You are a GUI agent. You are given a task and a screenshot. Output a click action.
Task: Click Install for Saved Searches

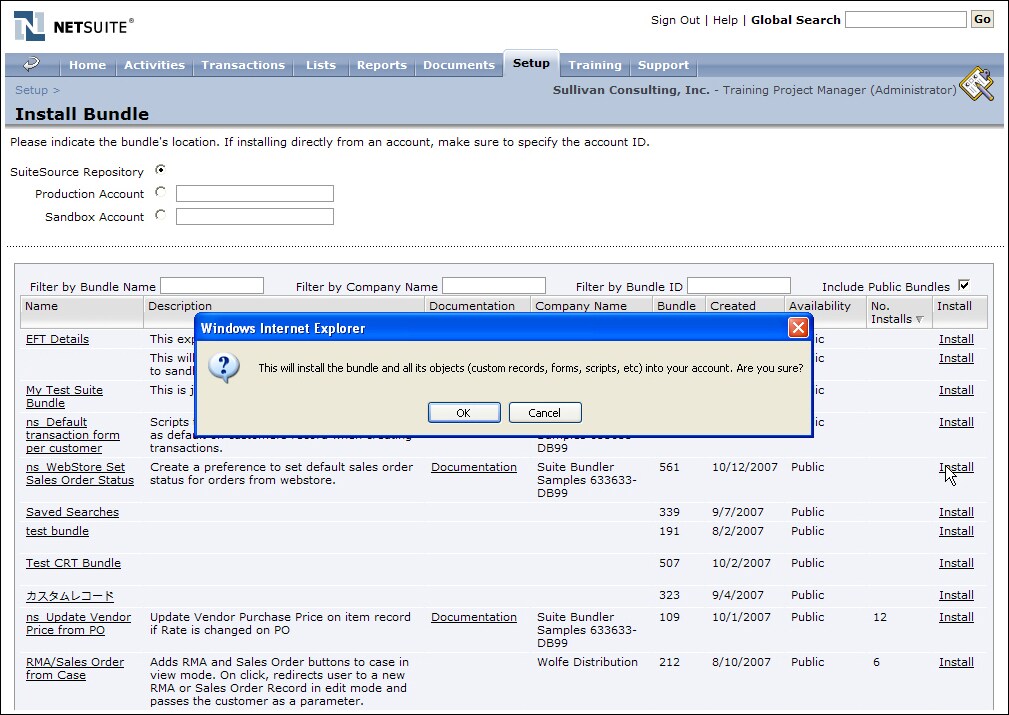pos(956,512)
